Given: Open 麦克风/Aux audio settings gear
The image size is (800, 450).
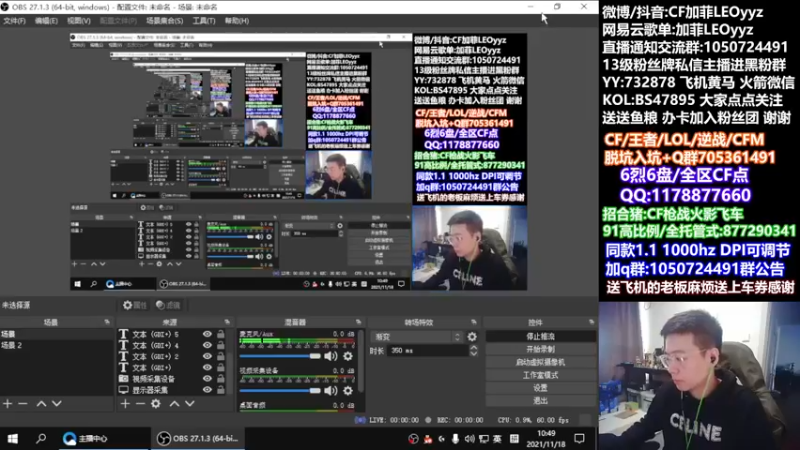Looking at the screenshot, I should 348,356.
